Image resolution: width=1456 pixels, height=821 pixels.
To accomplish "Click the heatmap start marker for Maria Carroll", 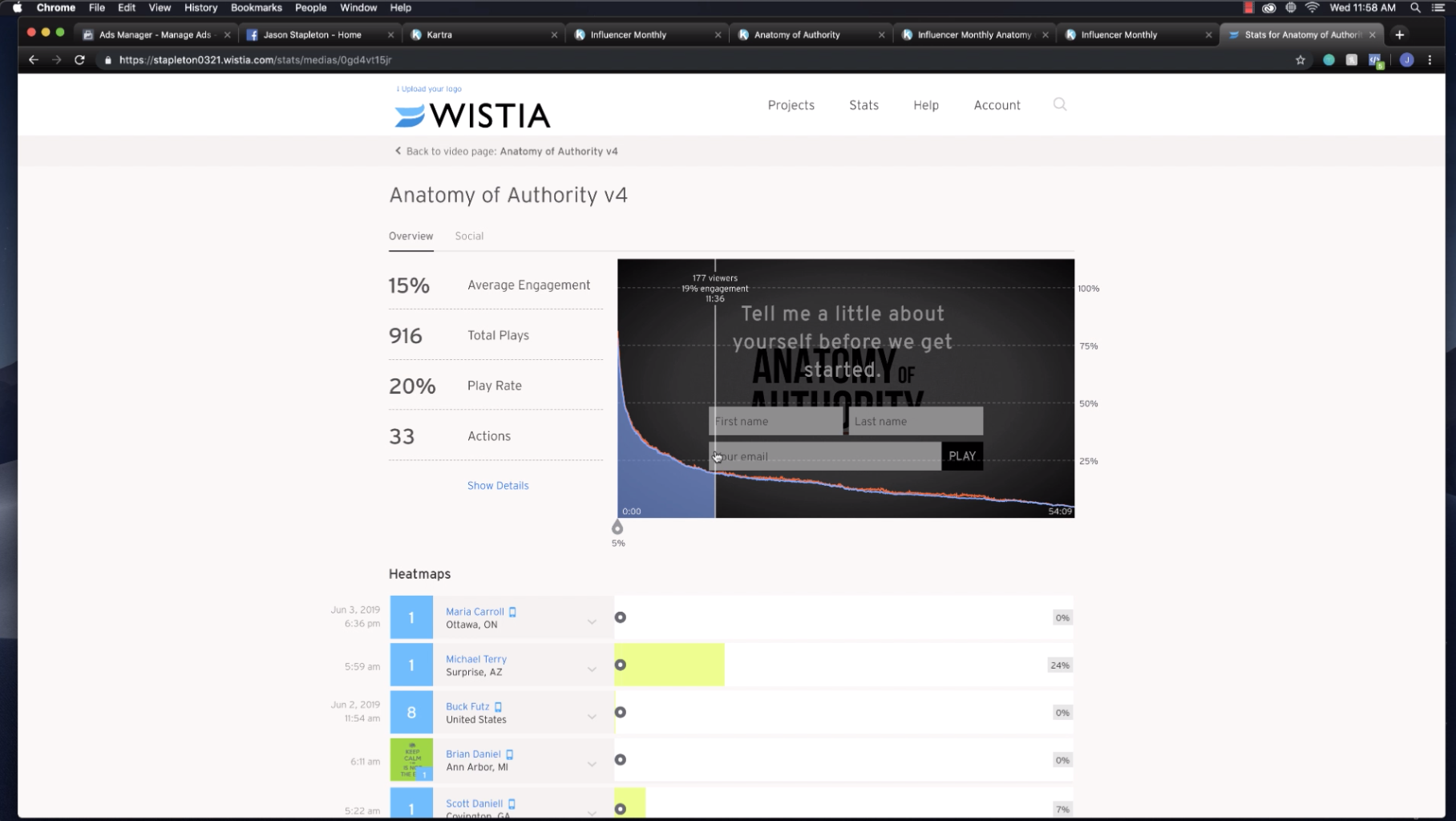I will 621,617.
